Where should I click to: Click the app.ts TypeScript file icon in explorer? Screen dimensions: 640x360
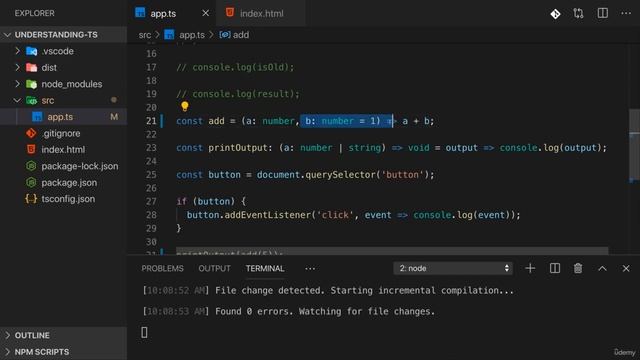(37, 117)
